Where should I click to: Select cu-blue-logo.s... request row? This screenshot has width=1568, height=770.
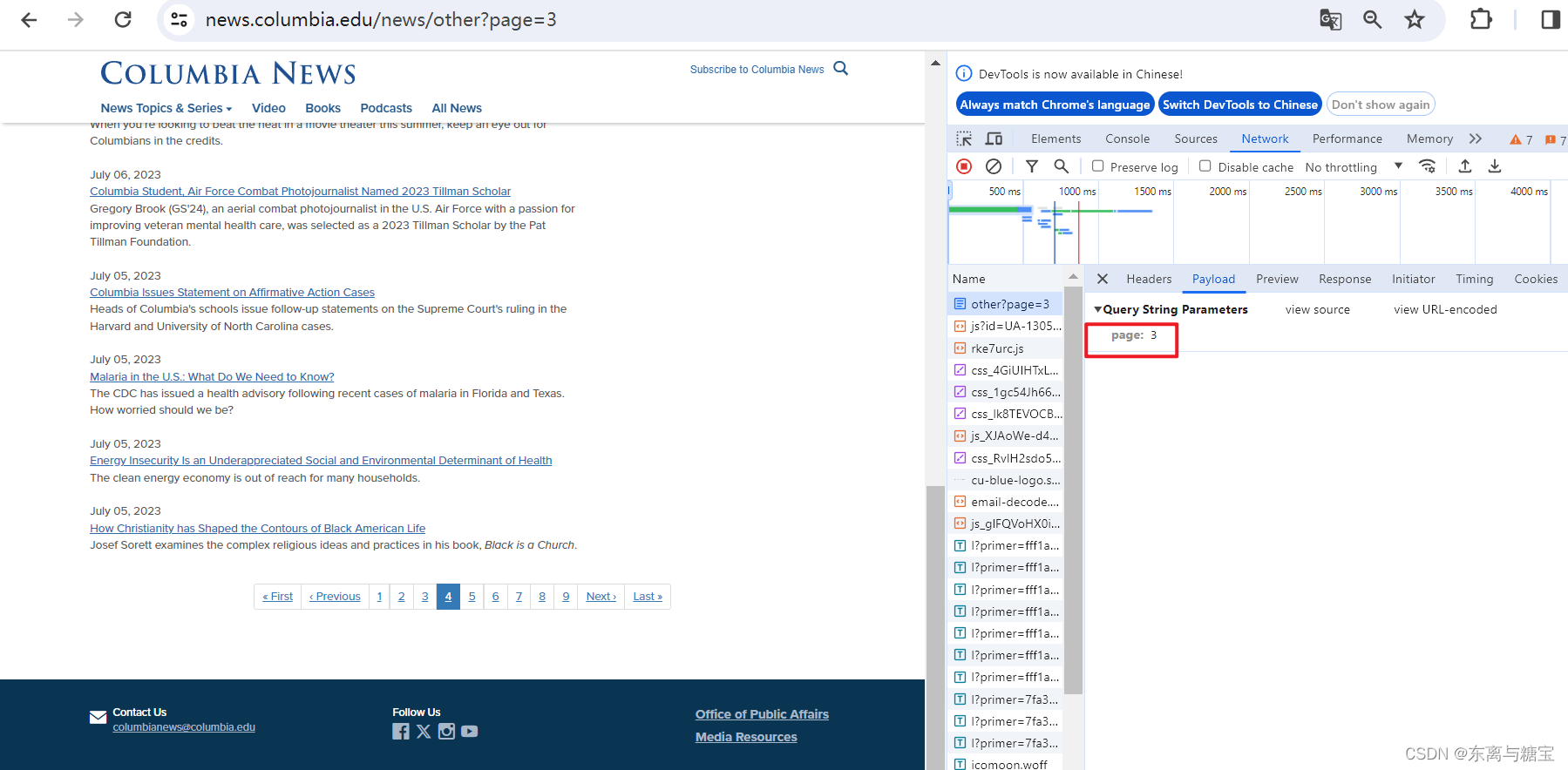click(1005, 480)
